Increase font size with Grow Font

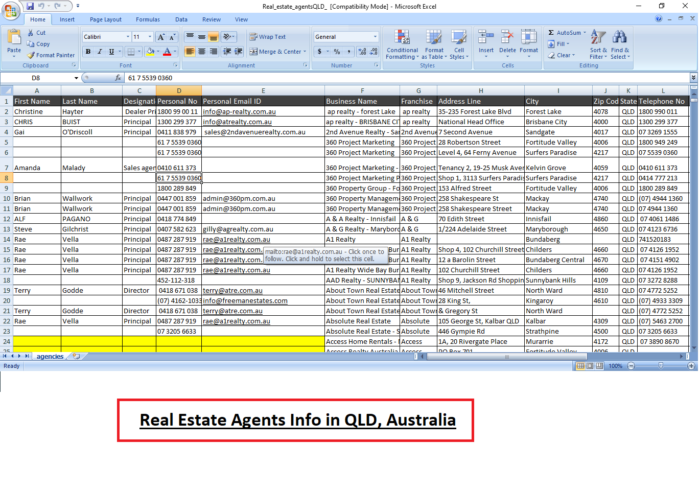click(161, 37)
